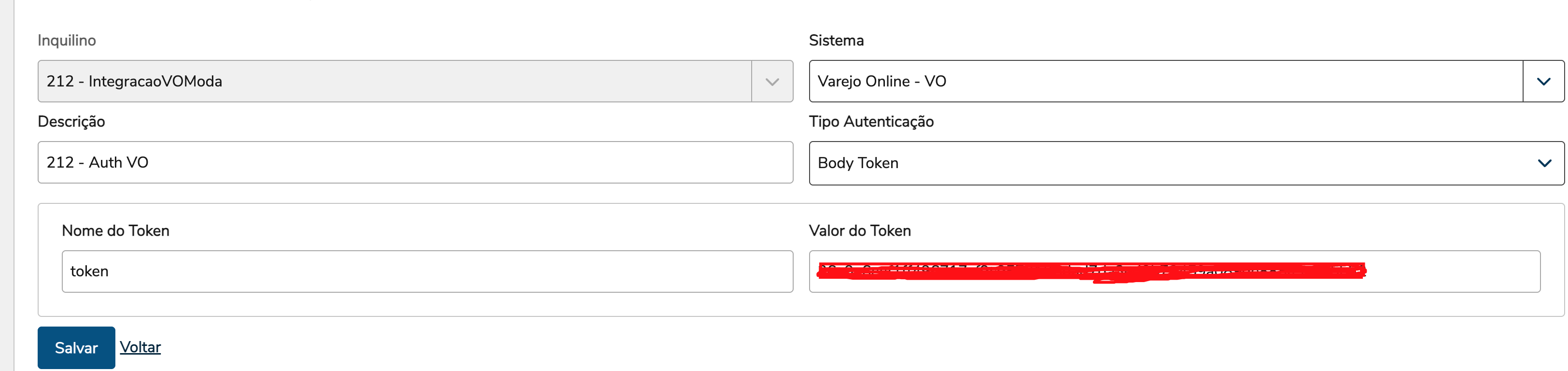Click the Varejo Online - VO selection
1568x371 pixels.
(882, 82)
